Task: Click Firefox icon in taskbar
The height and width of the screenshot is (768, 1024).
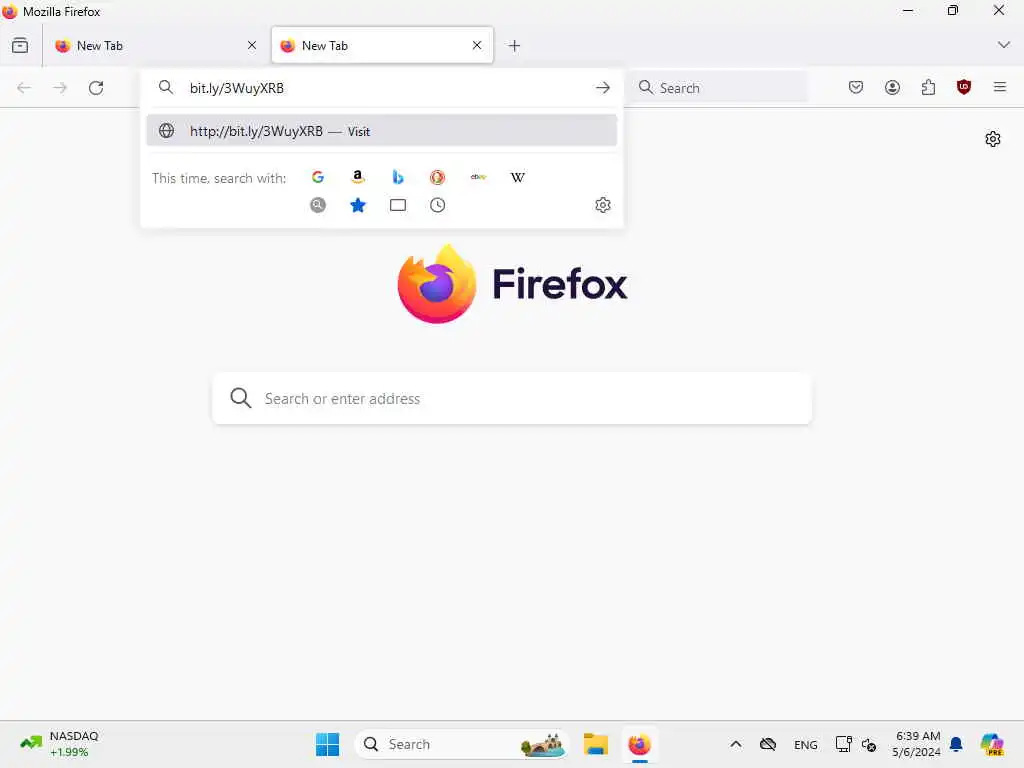Action: [639, 744]
